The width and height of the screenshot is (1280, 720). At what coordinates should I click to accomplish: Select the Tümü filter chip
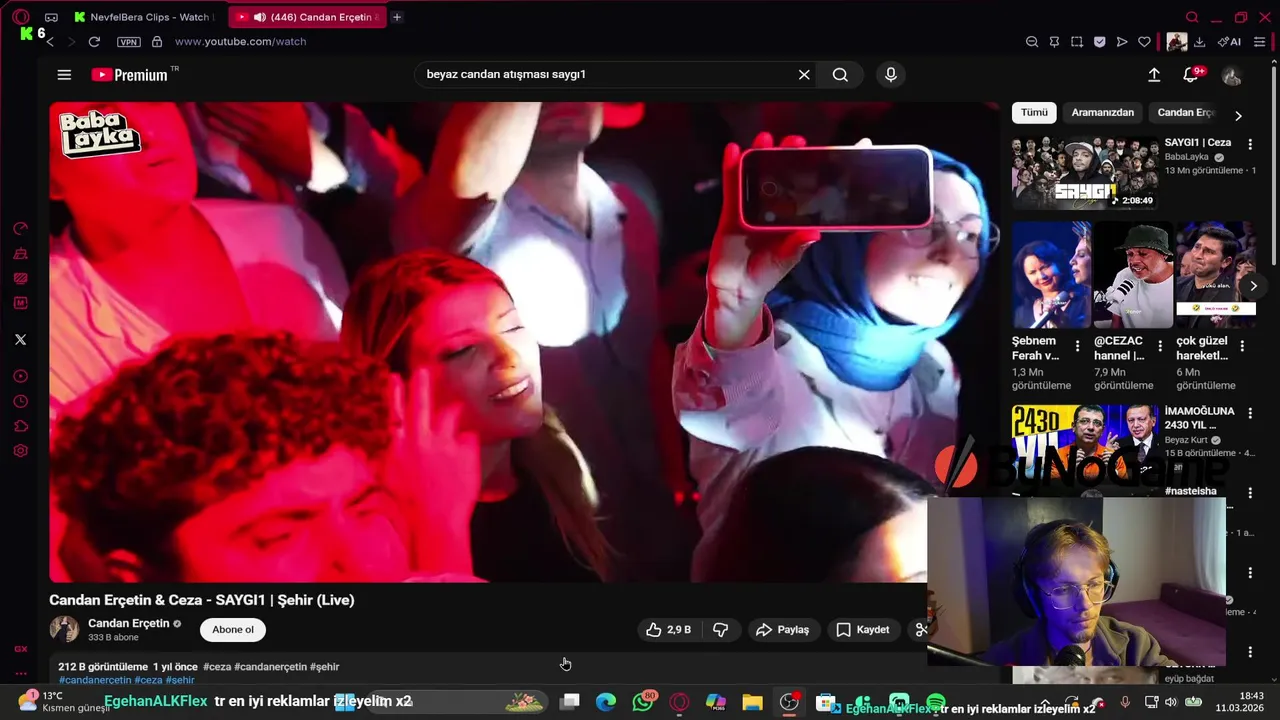click(x=1034, y=113)
